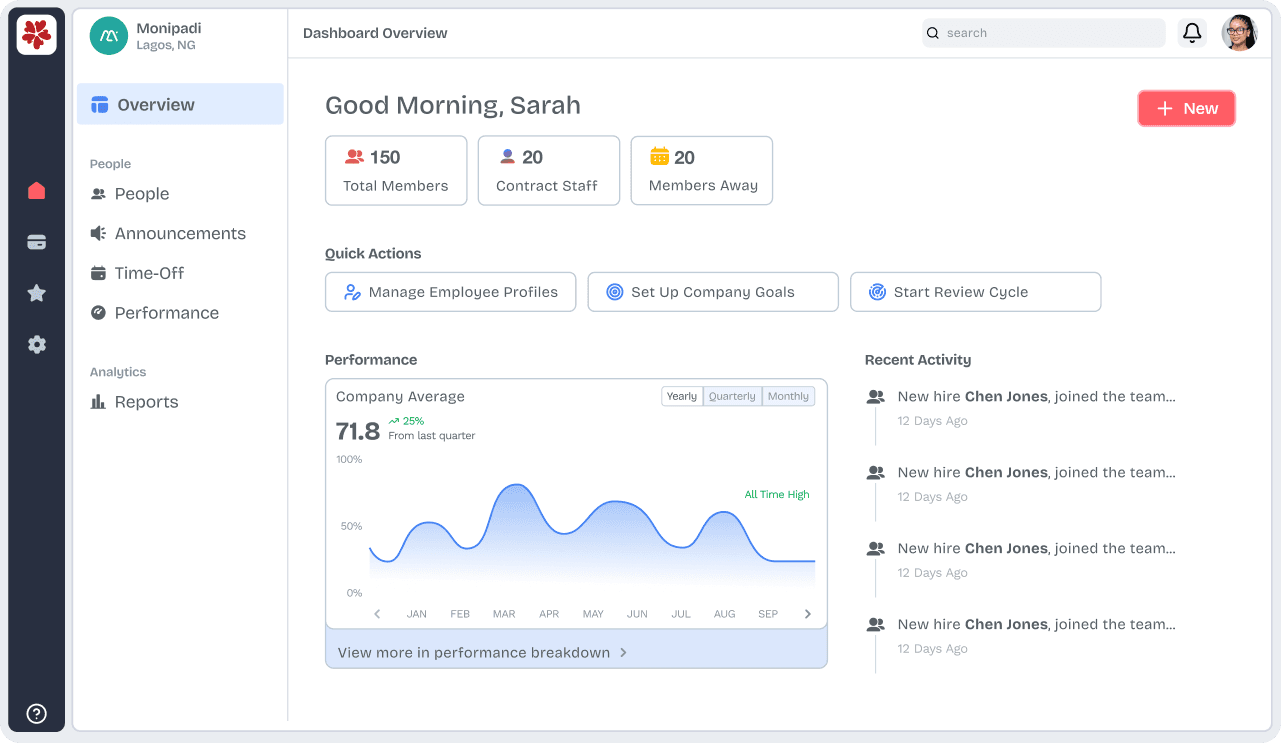
Task: Switch chart to Quarterly
Action: click(x=732, y=396)
